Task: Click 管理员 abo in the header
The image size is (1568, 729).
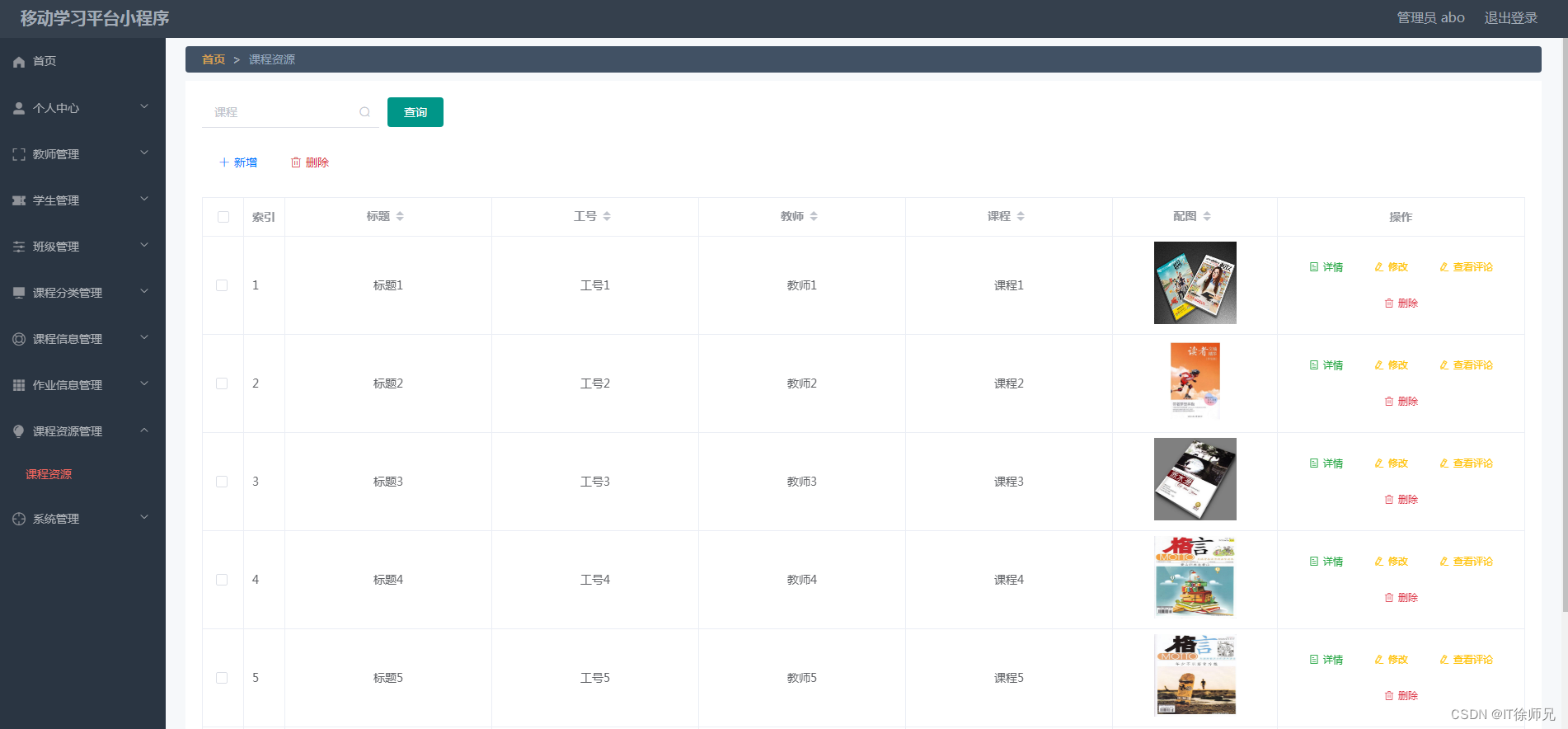Action: 1430,18
